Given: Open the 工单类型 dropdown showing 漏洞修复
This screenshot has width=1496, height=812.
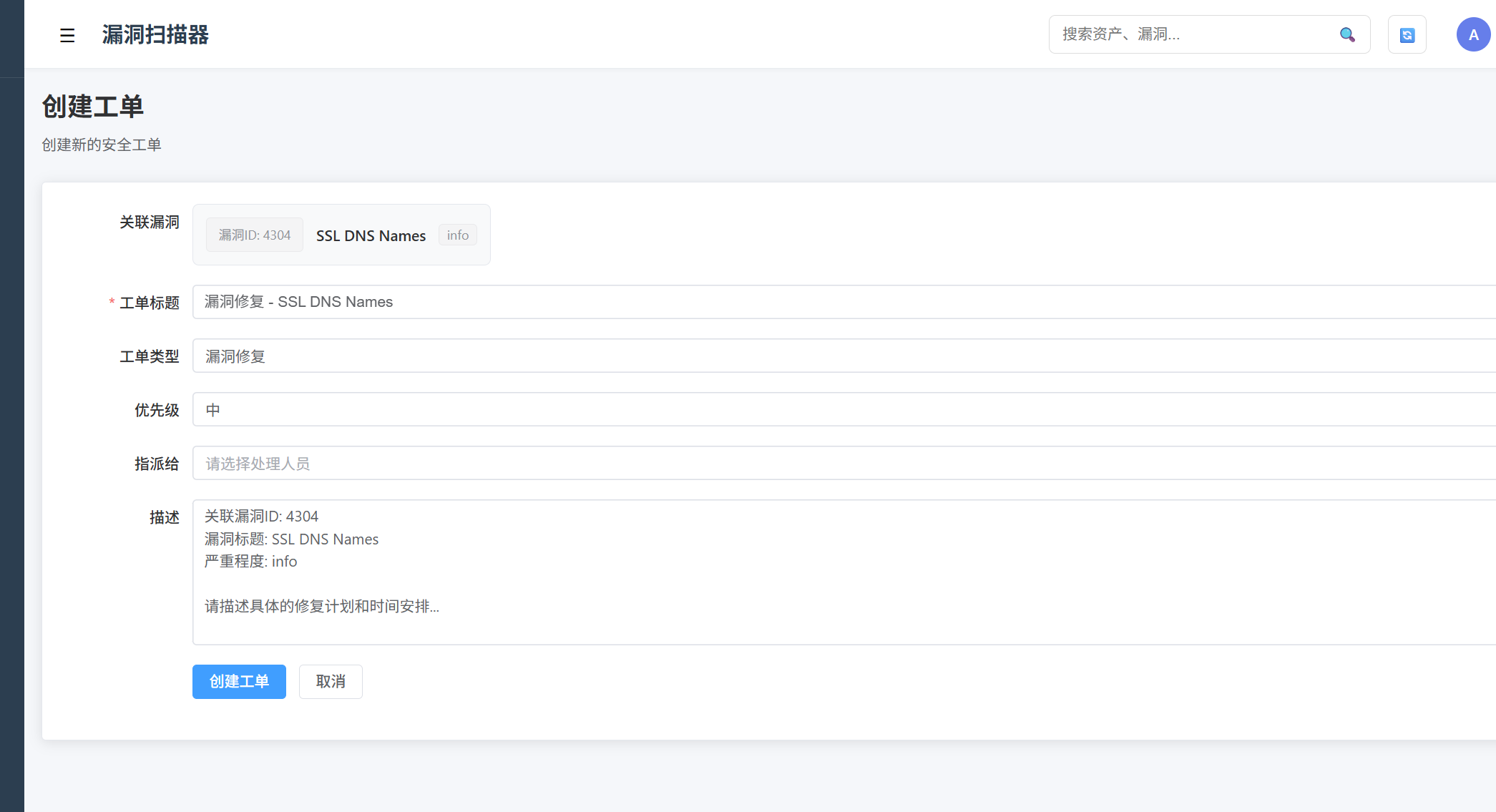Looking at the screenshot, I should (844, 356).
